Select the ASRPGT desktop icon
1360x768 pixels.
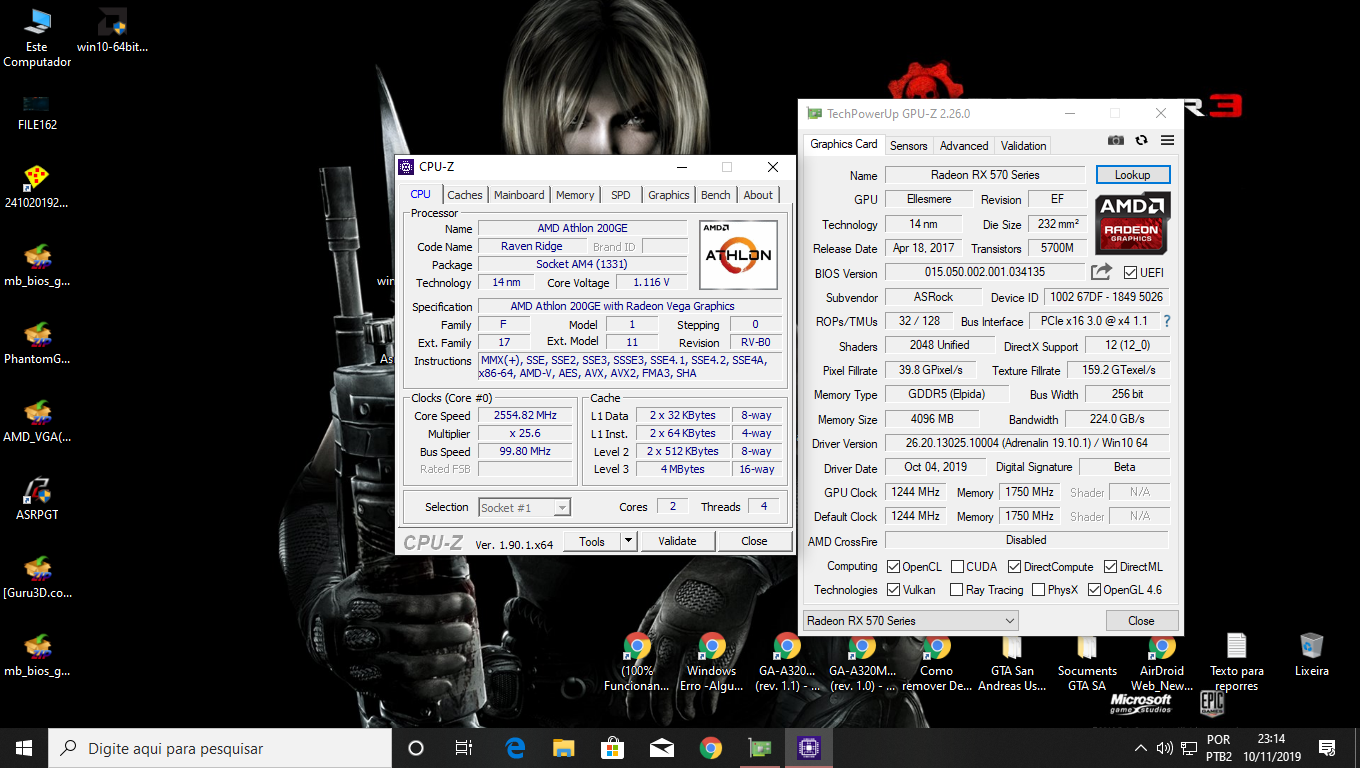pos(37,499)
